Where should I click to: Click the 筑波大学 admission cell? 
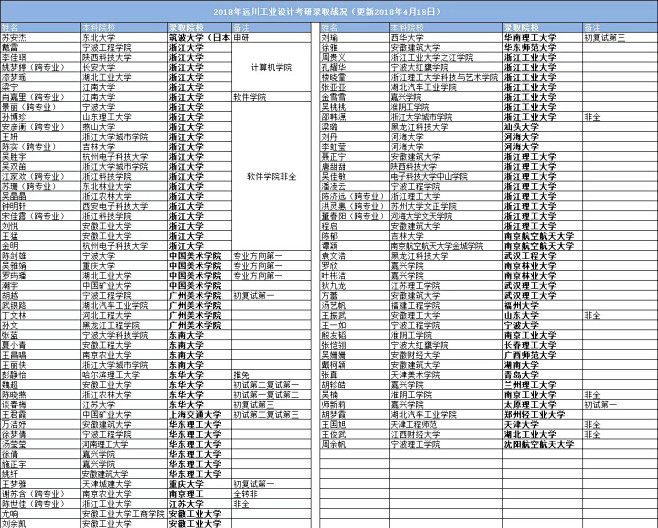pos(200,37)
